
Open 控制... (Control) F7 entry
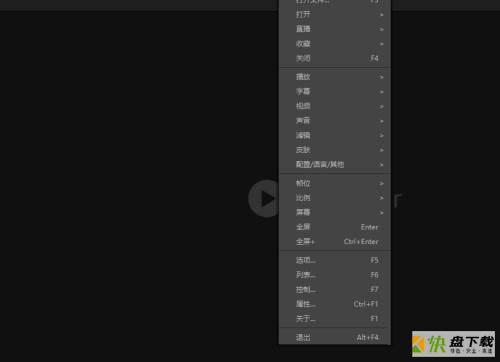point(335,289)
